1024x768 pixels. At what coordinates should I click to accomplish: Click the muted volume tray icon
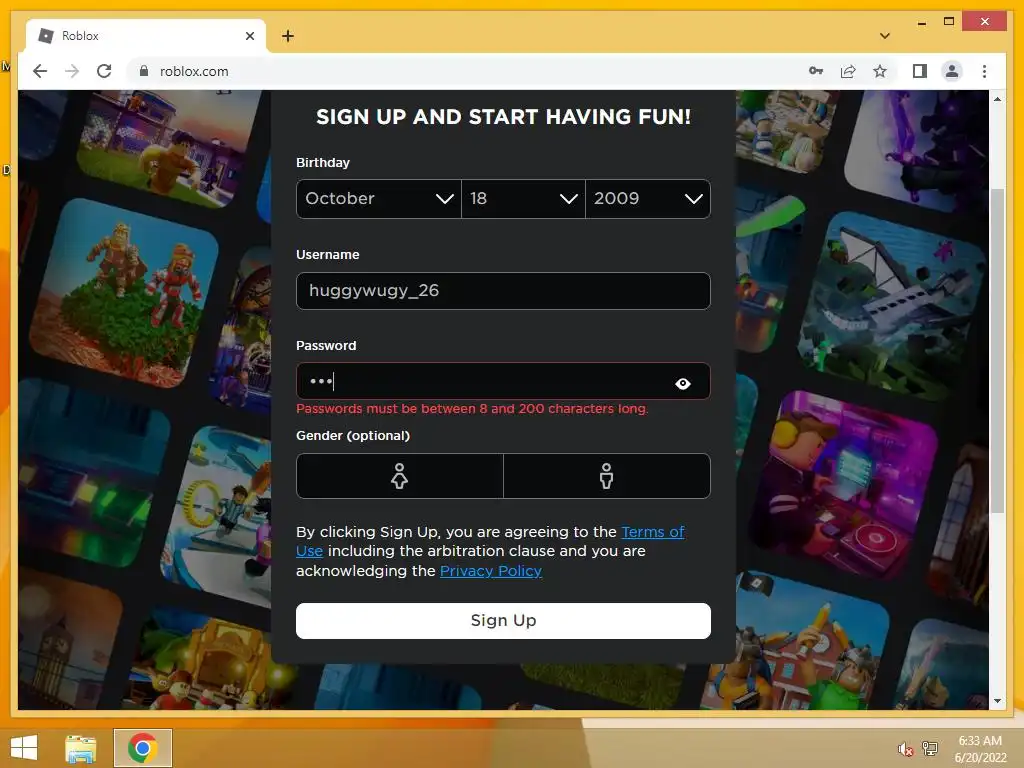[905, 749]
